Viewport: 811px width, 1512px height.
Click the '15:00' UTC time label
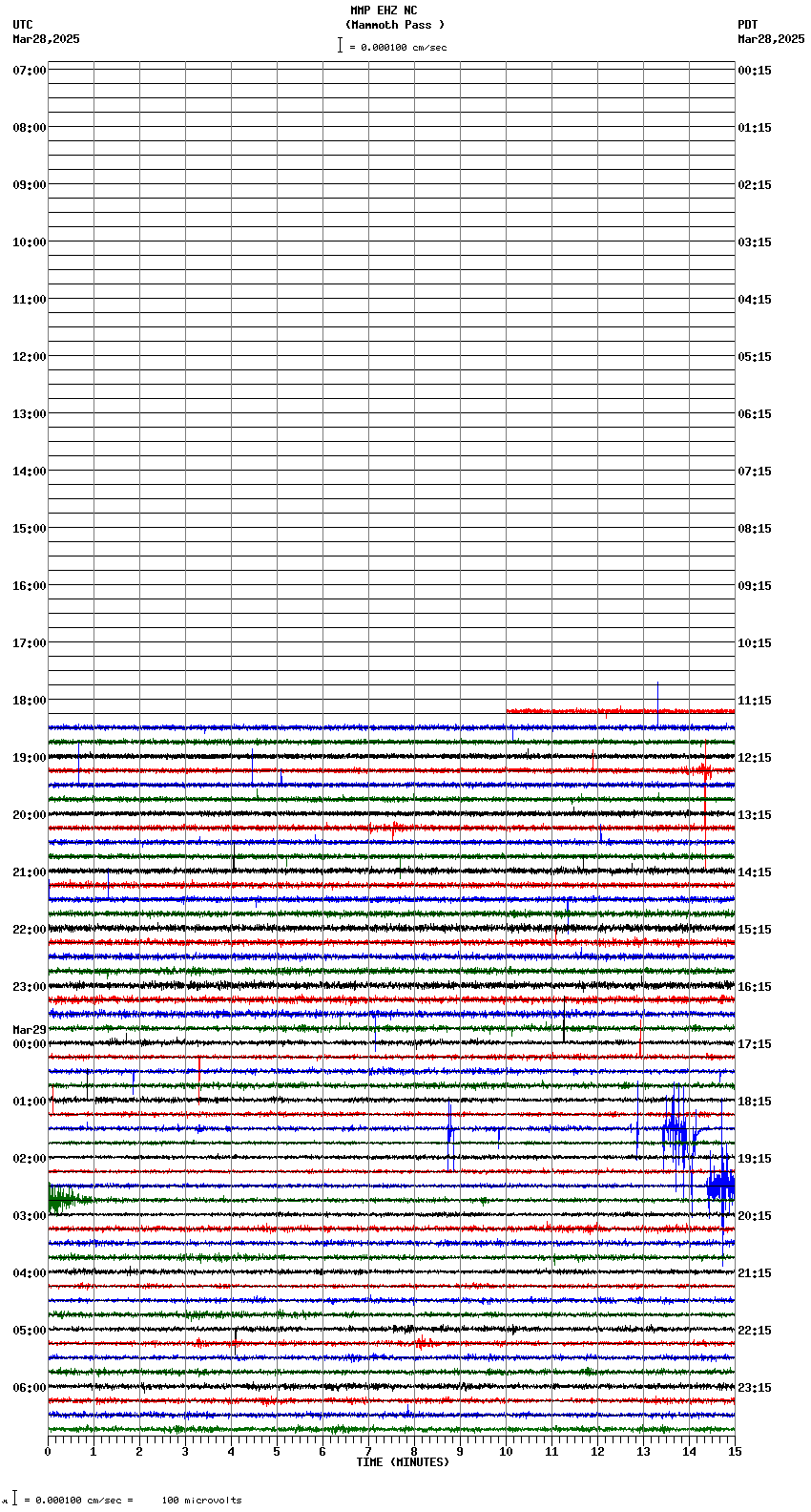click(30, 529)
